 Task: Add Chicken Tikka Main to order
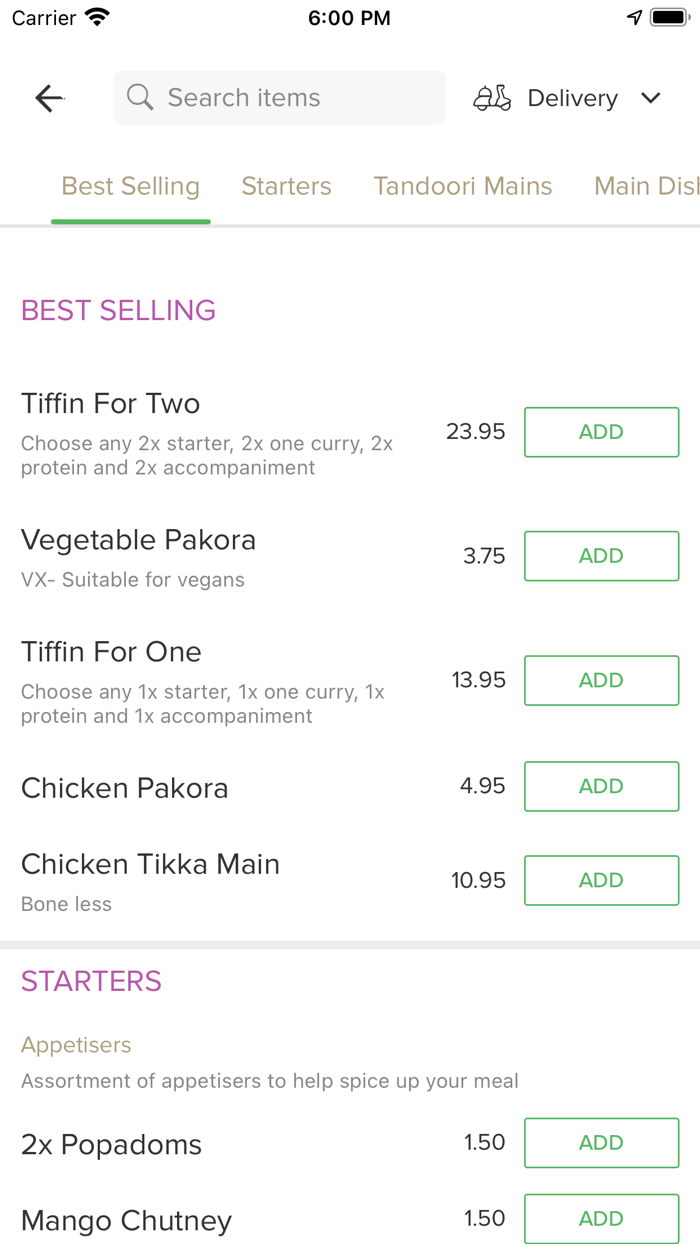click(x=601, y=880)
